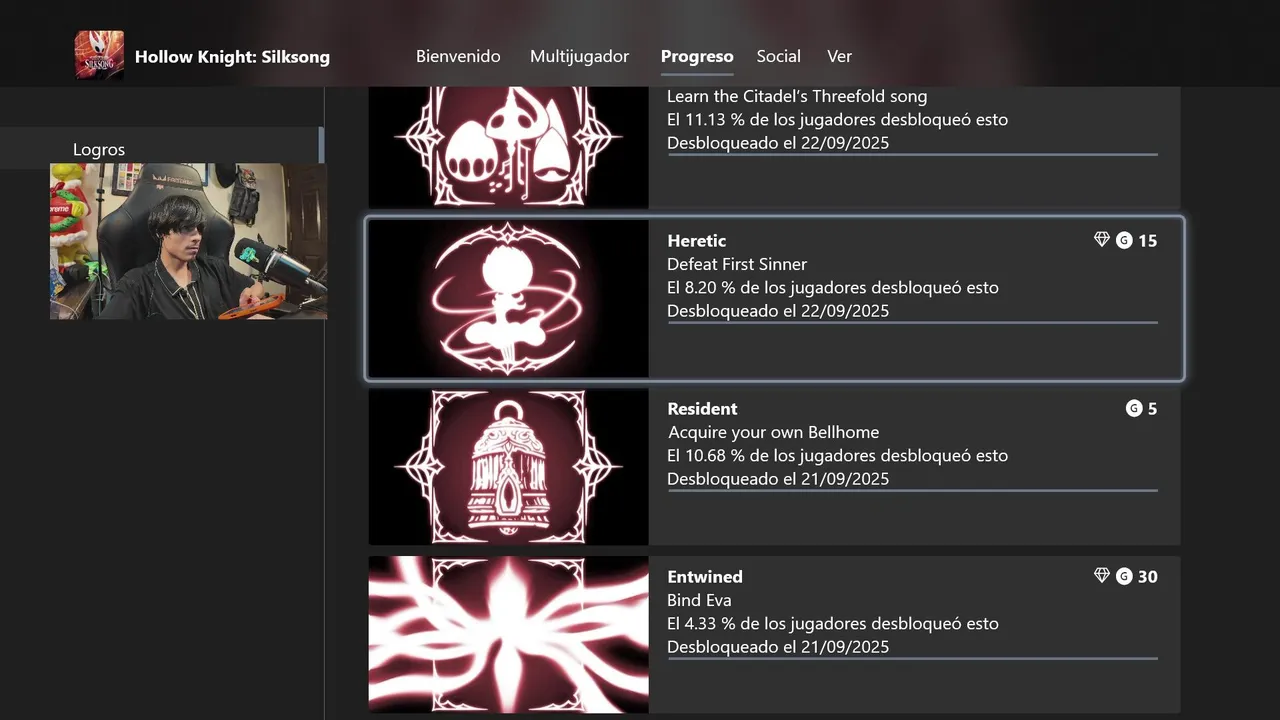Click the 4.33 % players unlocked text
The height and width of the screenshot is (720, 1280).
click(x=833, y=624)
